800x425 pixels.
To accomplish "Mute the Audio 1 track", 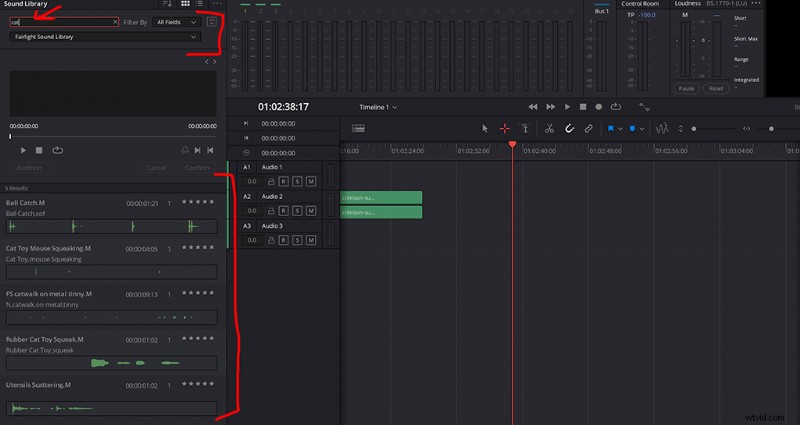I will tap(311, 182).
